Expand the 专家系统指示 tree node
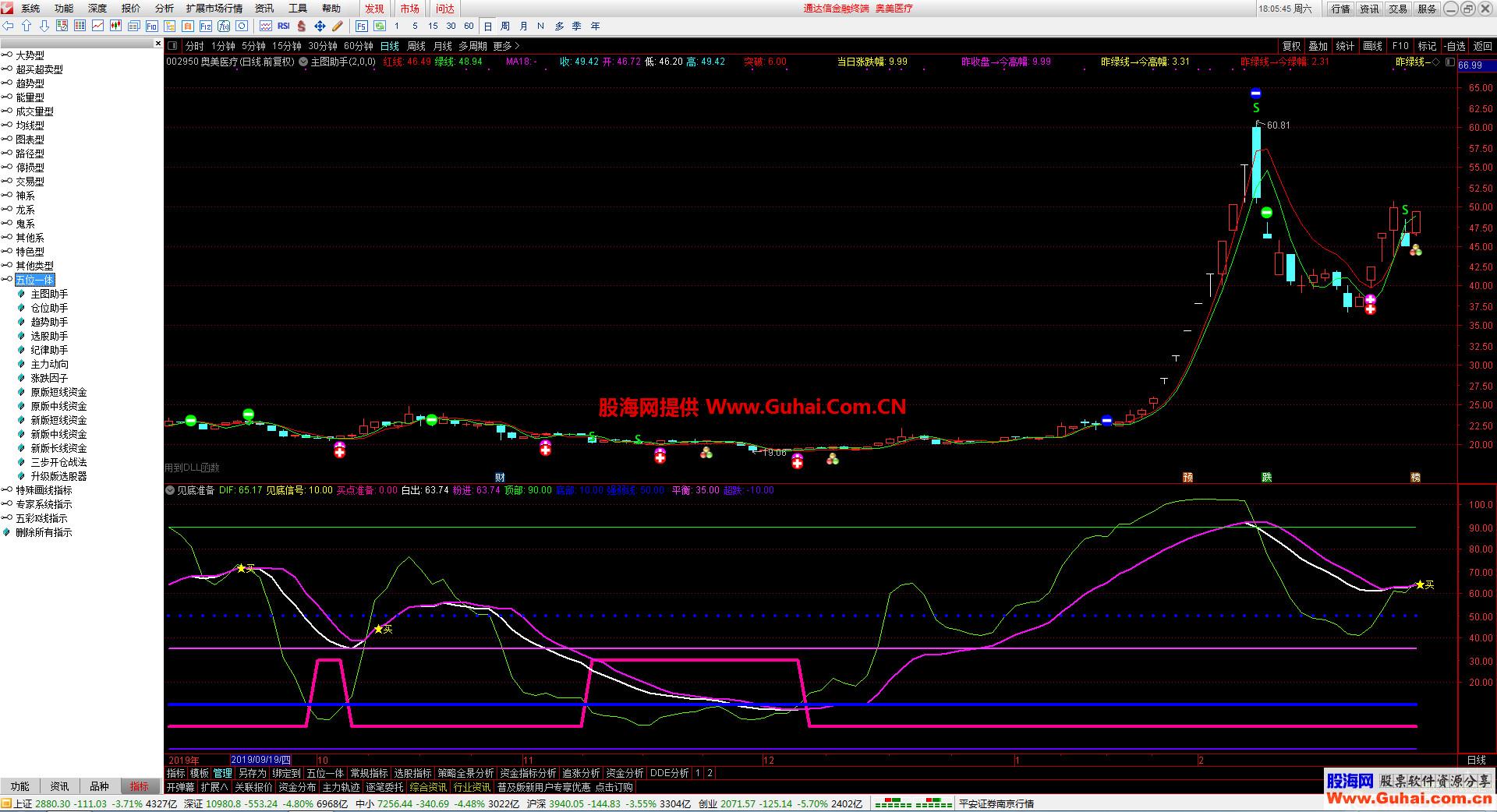 (6, 504)
